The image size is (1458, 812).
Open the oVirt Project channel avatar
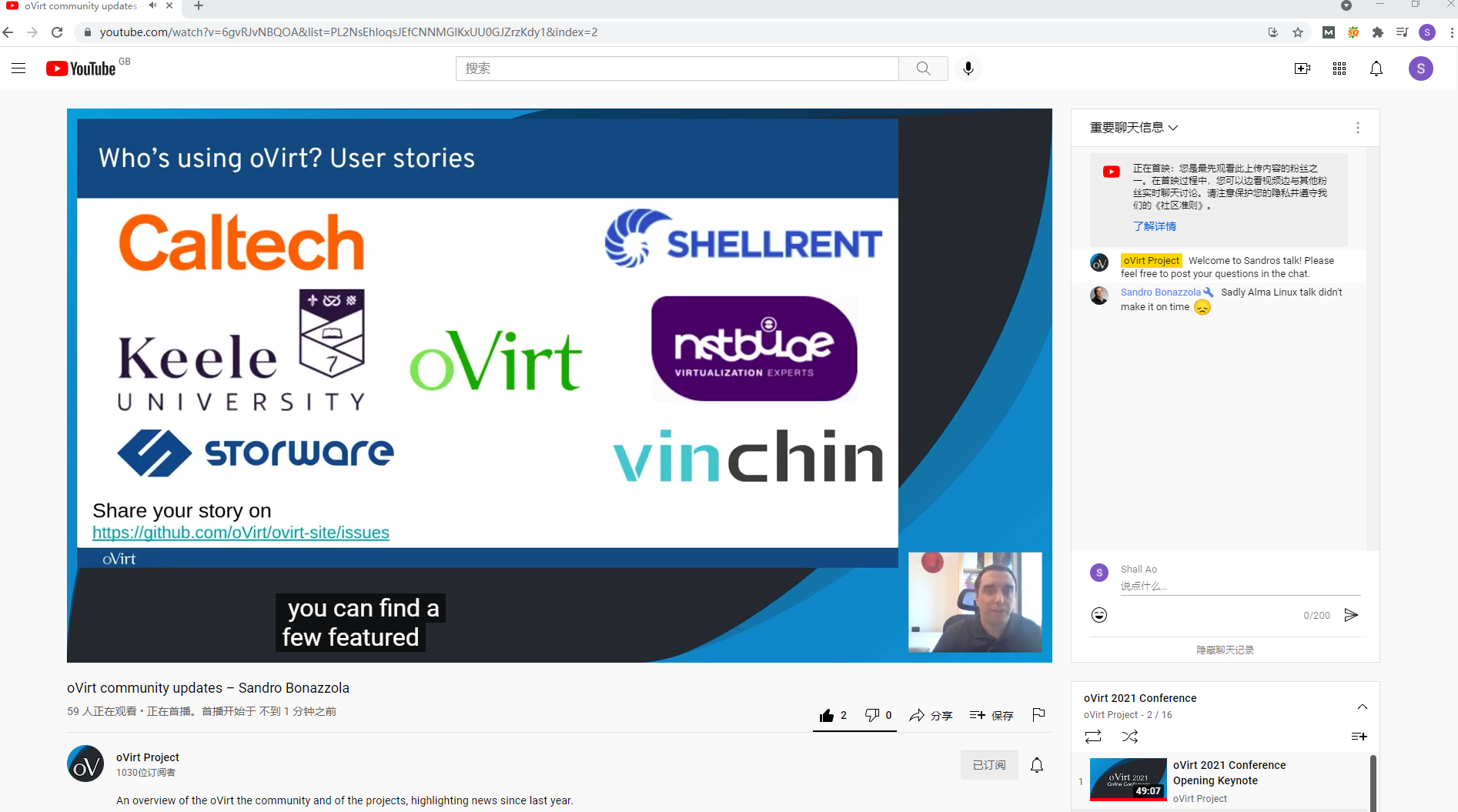pos(85,764)
